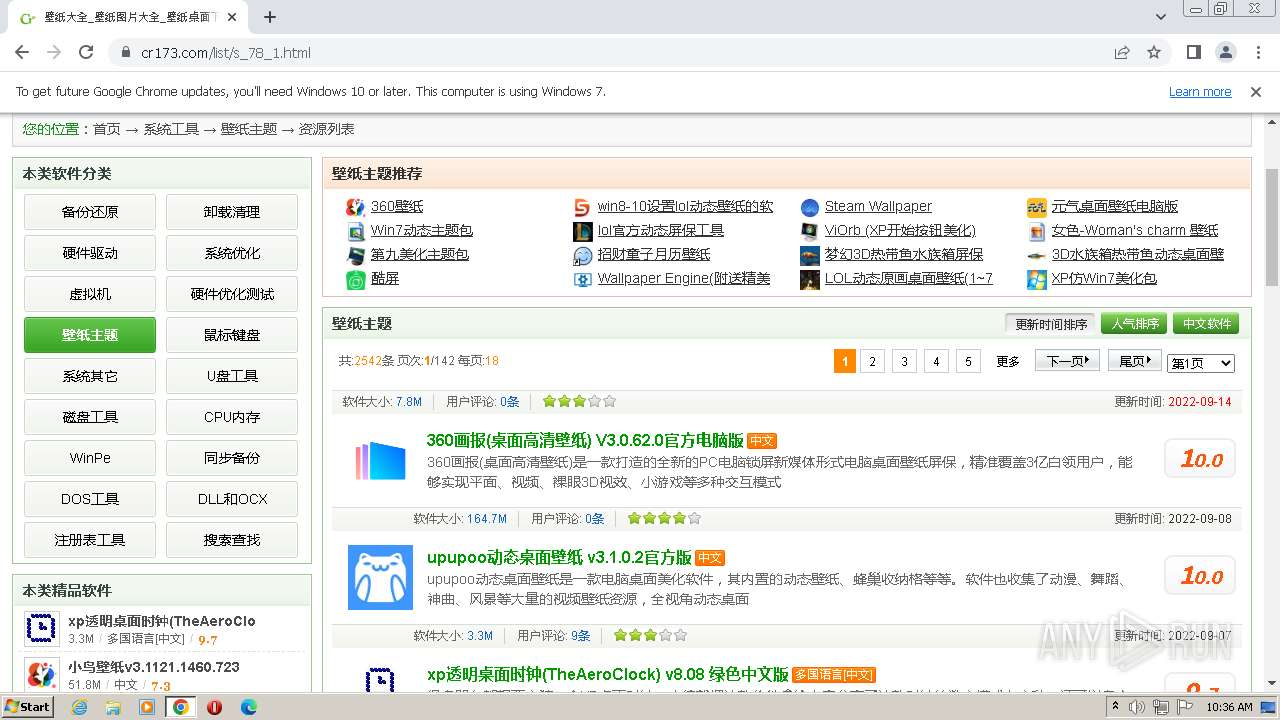The image size is (1280, 720).
Task: Open Chrome's three-dot menu
Action: (1258, 52)
